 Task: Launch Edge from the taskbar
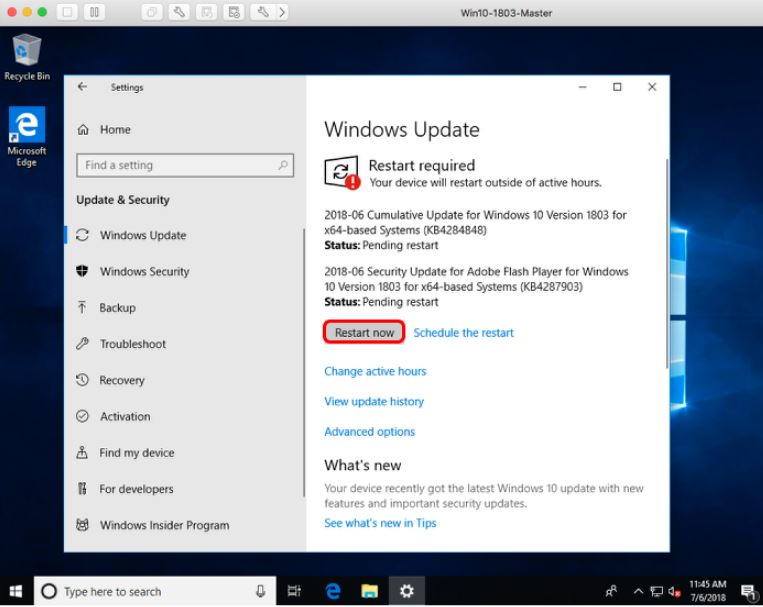333,591
